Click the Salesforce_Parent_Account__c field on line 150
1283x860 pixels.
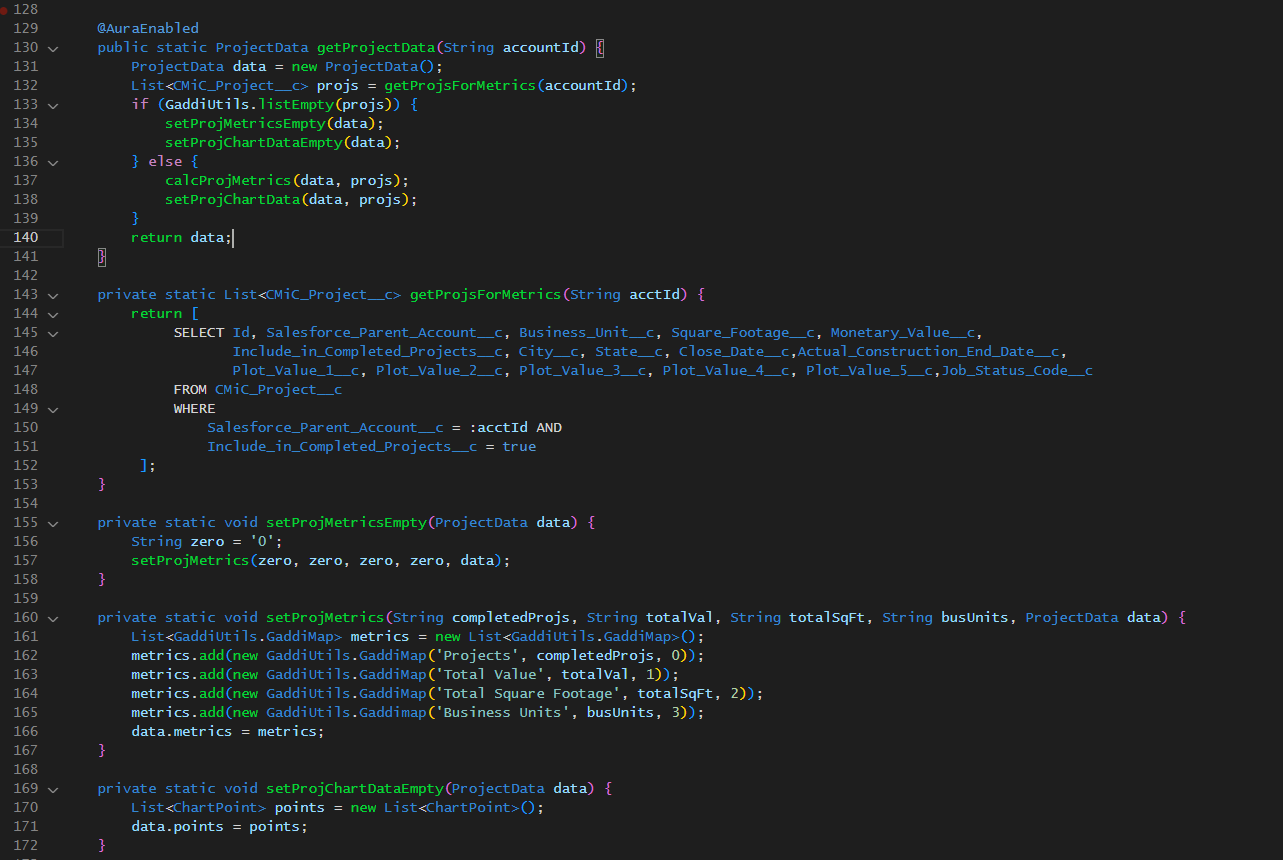pyautogui.click(x=324, y=427)
